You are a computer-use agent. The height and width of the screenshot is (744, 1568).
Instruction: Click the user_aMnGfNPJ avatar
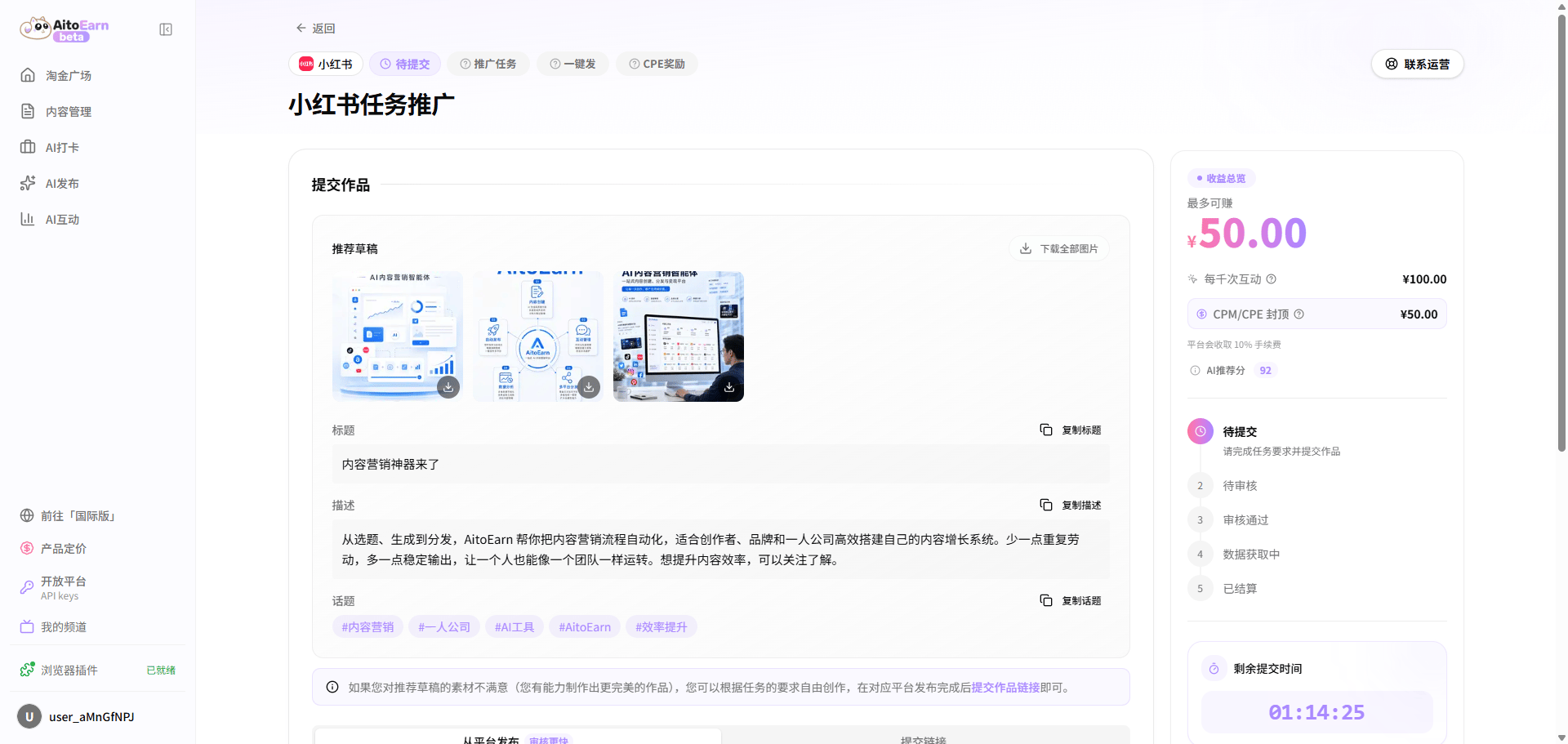click(x=29, y=717)
